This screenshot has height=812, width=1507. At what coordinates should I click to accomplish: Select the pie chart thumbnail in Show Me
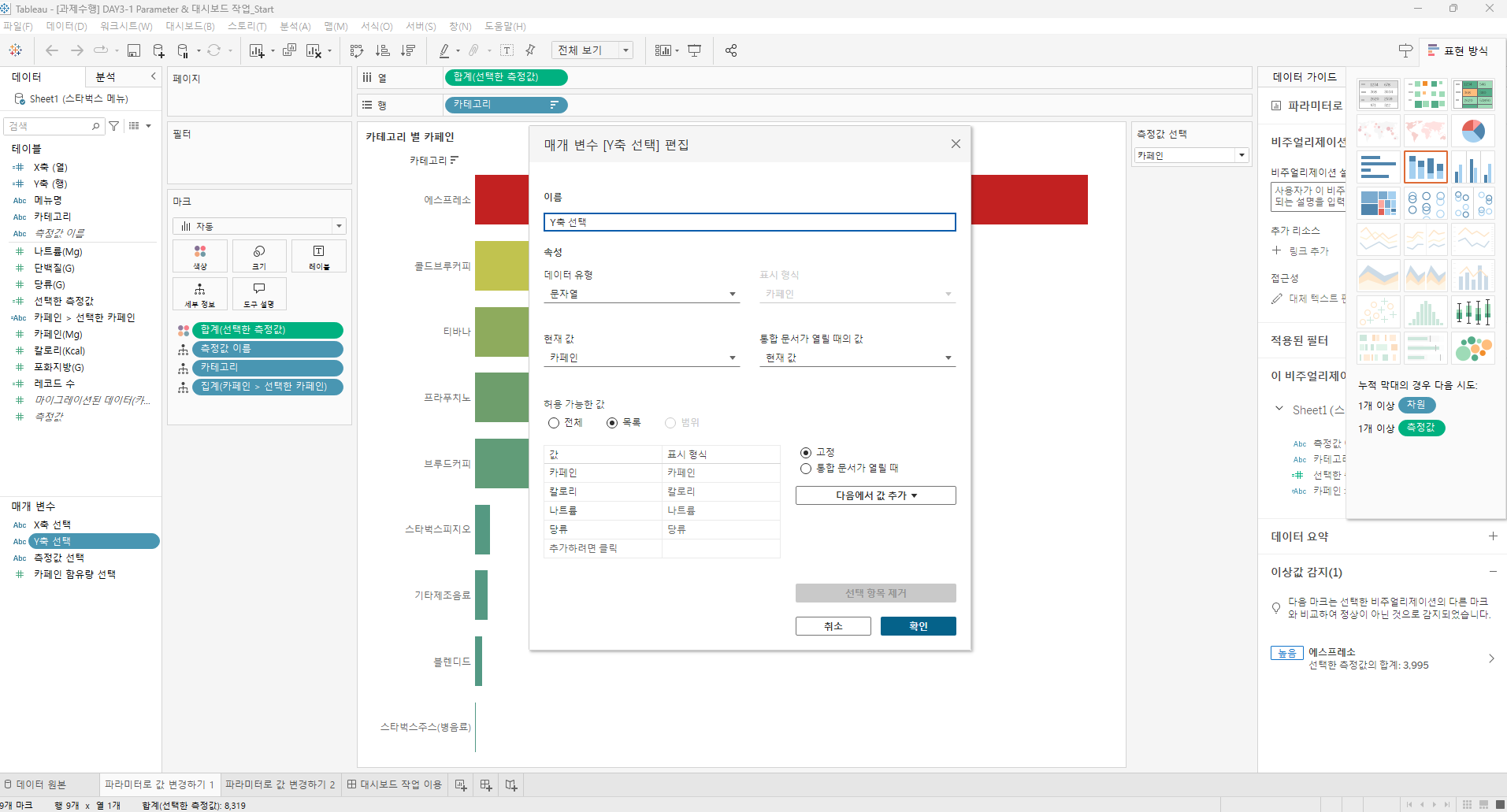[x=1473, y=131]
